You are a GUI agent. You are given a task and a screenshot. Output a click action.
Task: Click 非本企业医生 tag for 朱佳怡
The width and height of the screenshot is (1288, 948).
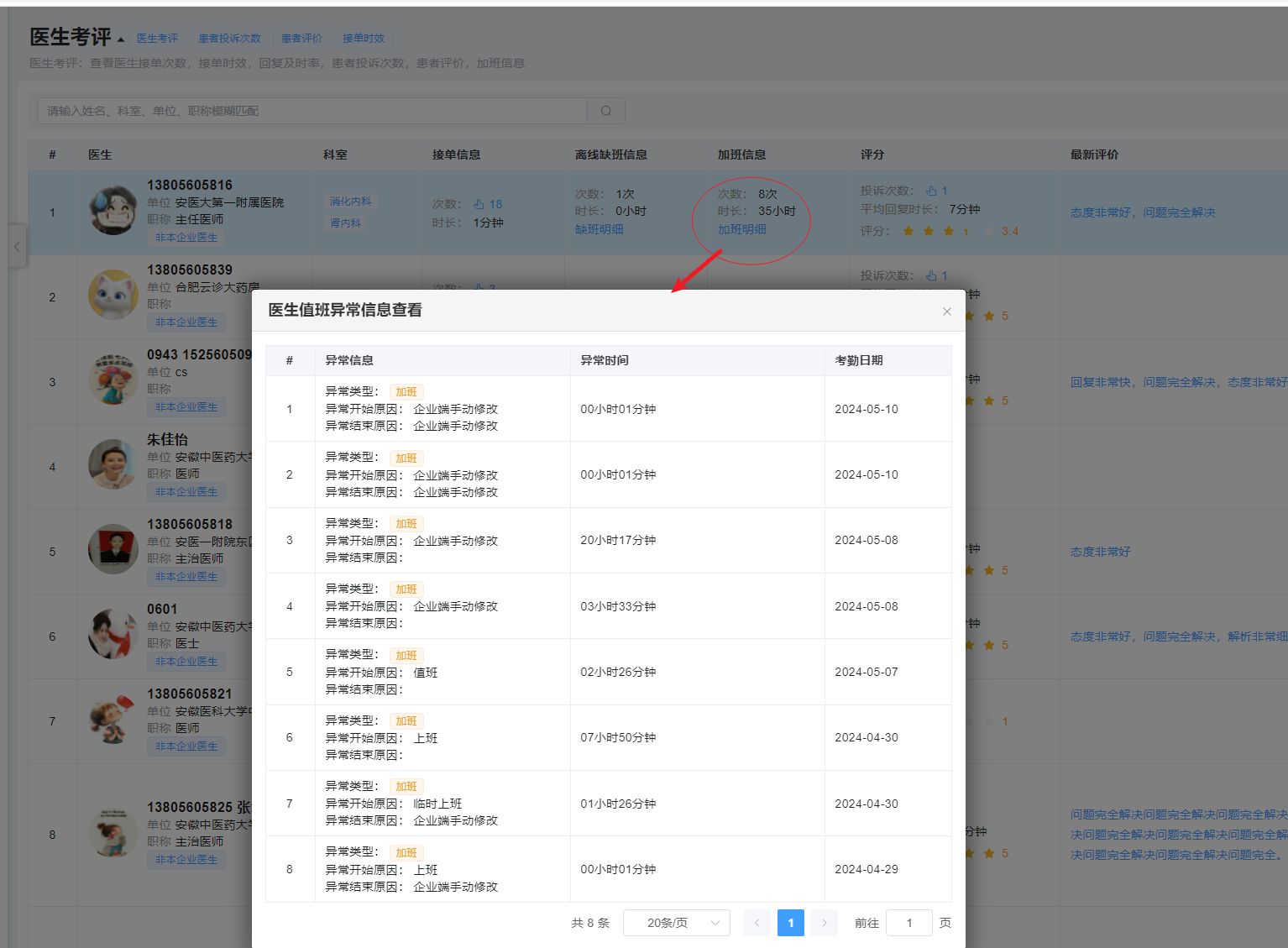pyautogui.click(x=186, y=492)
